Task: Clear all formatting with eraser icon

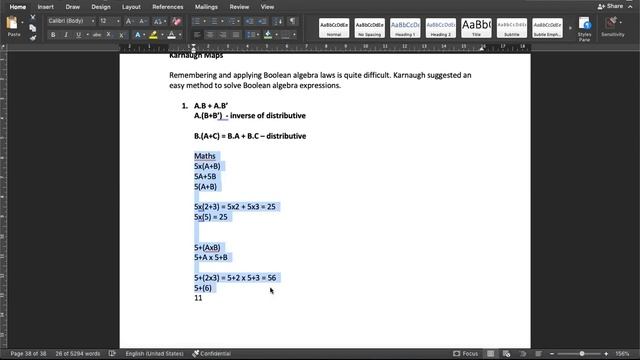Action: [176, 21]
